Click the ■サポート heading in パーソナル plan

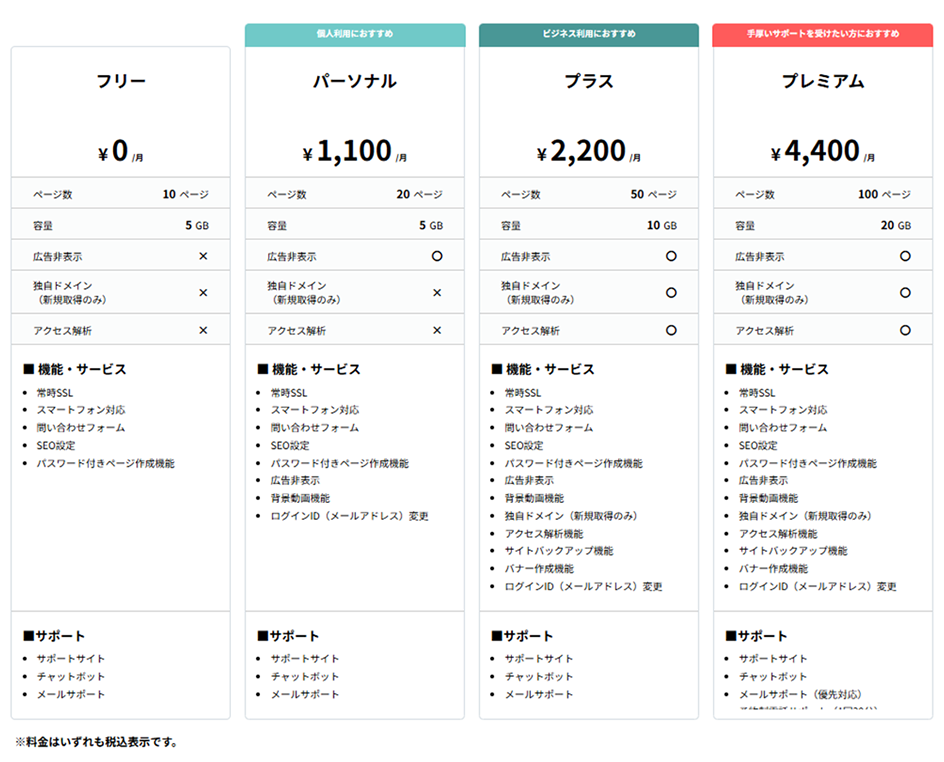tap(288, 636)
